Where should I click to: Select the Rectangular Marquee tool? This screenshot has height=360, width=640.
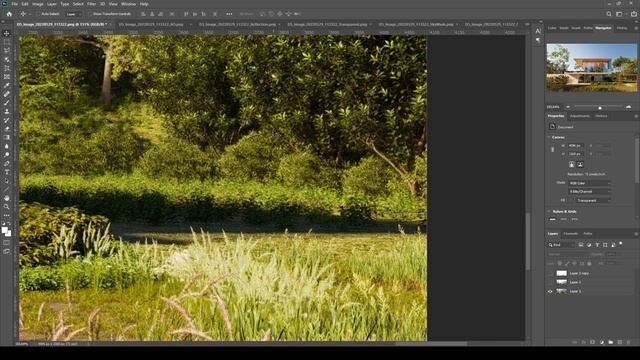click(7, 42)
